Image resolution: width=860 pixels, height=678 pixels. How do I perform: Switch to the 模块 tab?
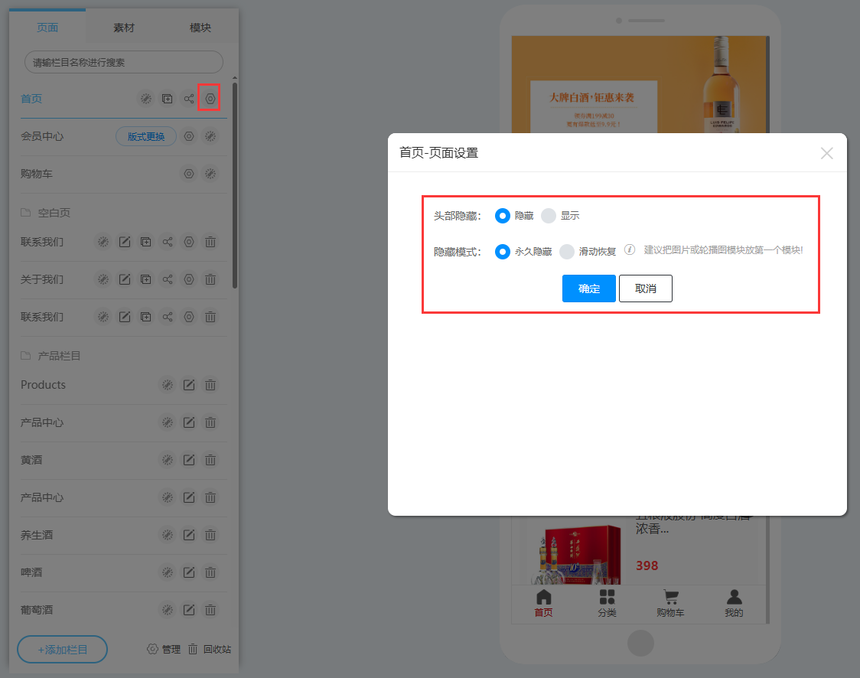coord(200,28)
